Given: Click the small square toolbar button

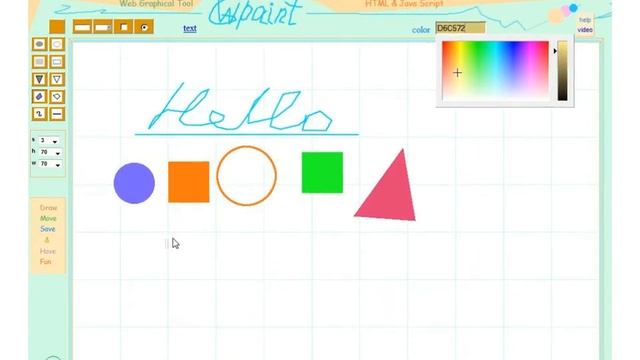Looking at the screenshot, I should click(124, 27).
